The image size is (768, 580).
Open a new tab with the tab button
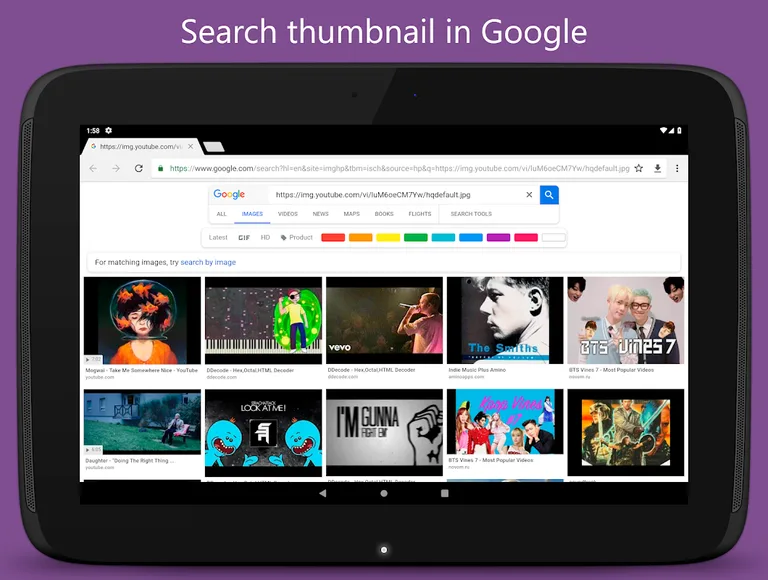pyautogui.click(x=213, y=146)
